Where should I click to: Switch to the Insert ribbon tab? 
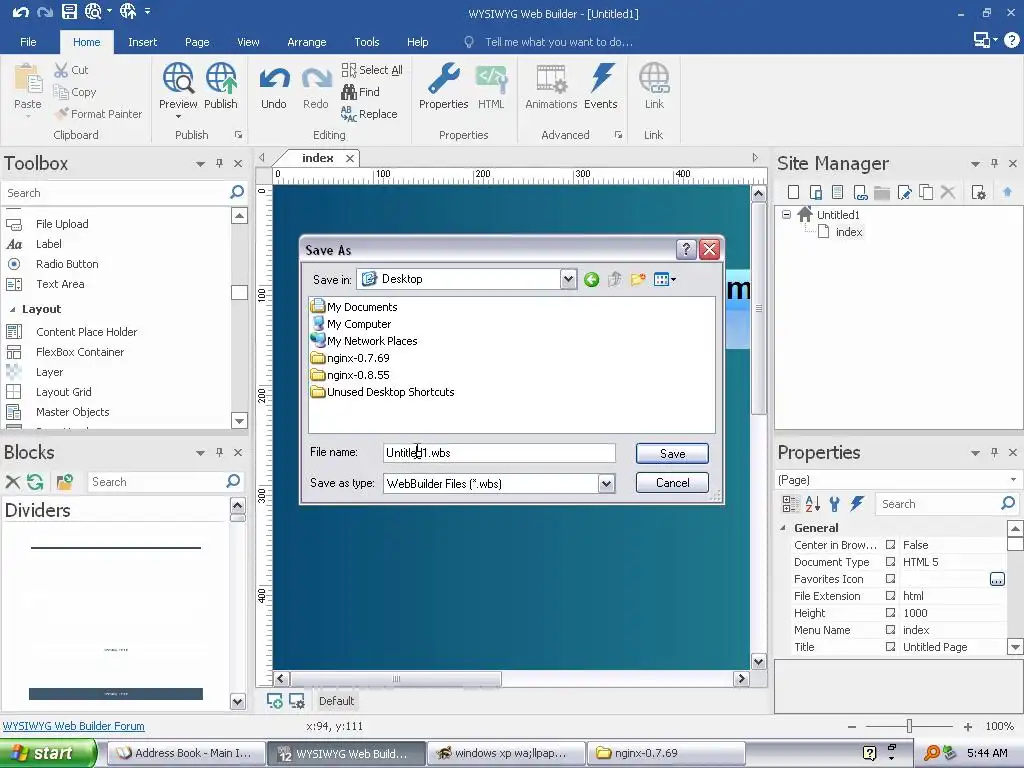pos(142,42)
